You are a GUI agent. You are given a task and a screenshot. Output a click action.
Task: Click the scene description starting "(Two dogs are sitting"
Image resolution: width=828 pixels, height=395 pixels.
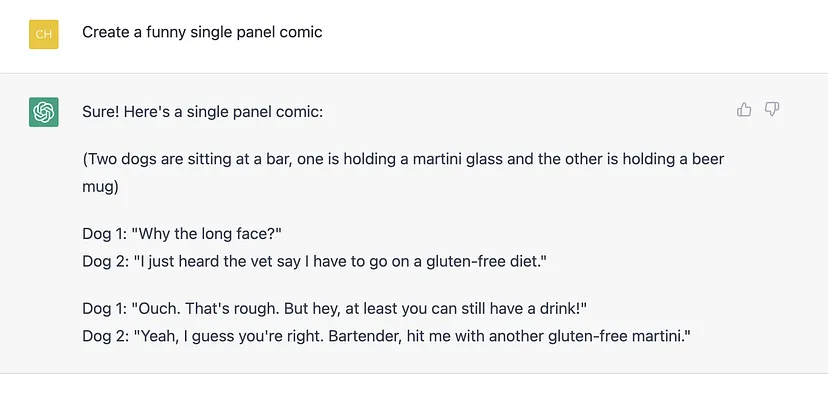(x=403, y=173)
